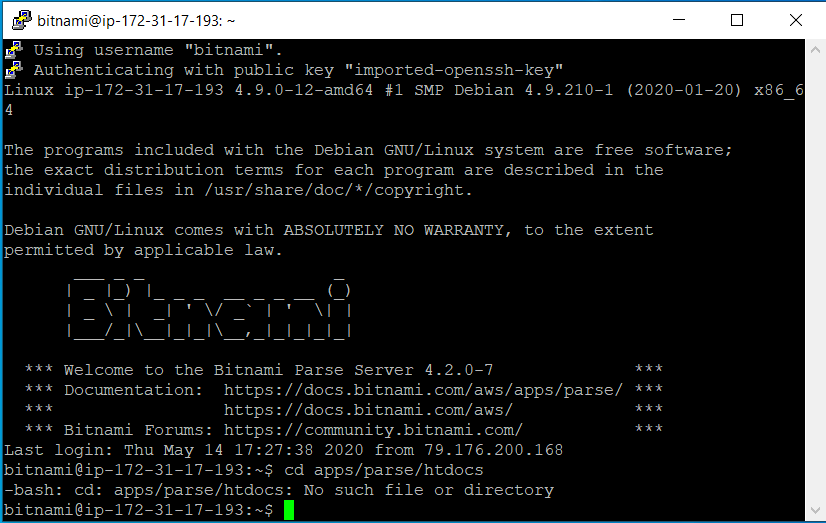Click the "Last login" line

point(283,450)
